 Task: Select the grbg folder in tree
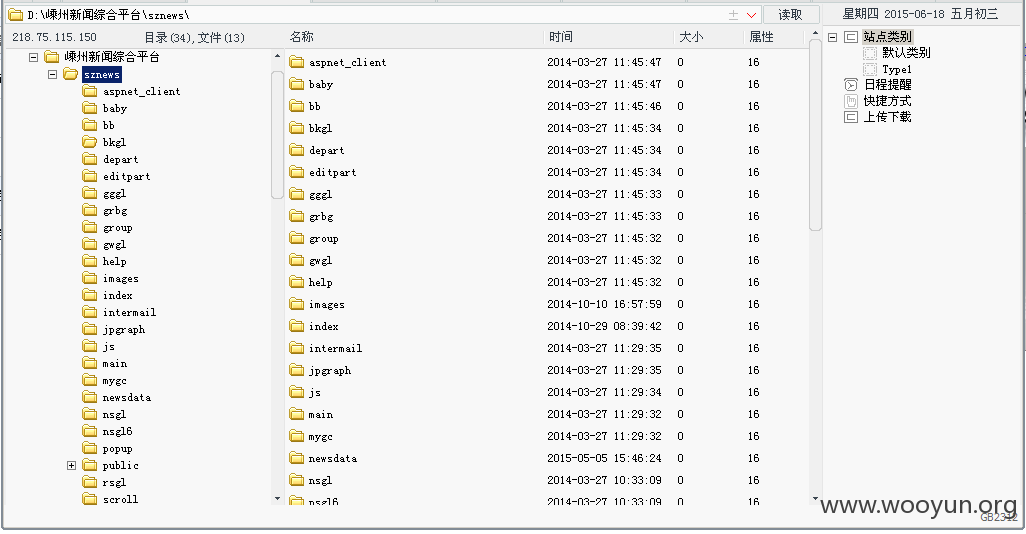115,211
